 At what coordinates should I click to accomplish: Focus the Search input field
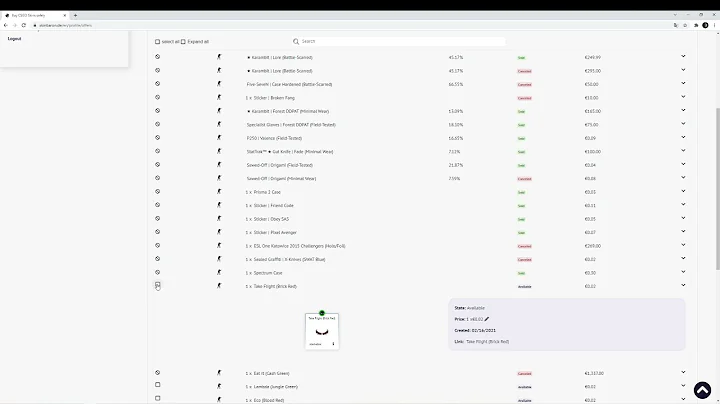399,41
